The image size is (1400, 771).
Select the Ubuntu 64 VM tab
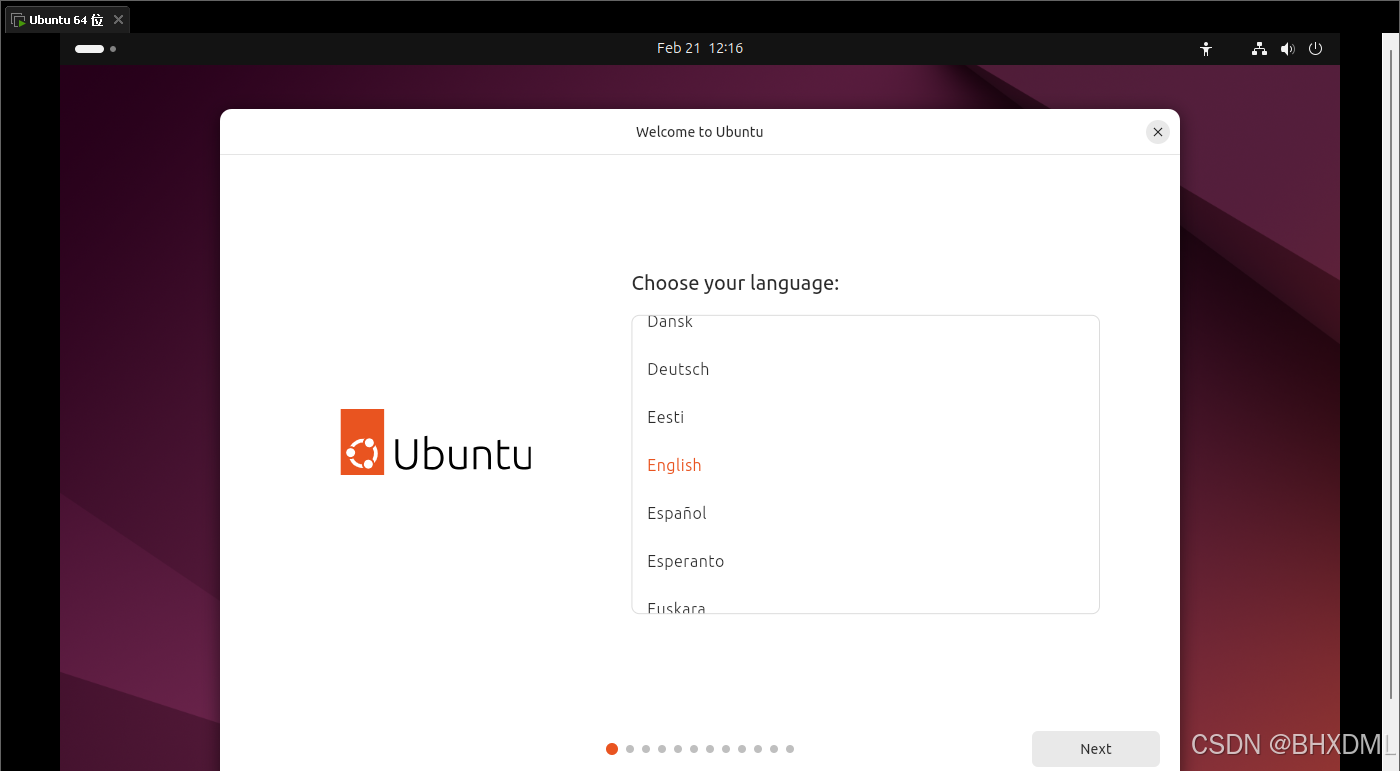click(66, 19)
